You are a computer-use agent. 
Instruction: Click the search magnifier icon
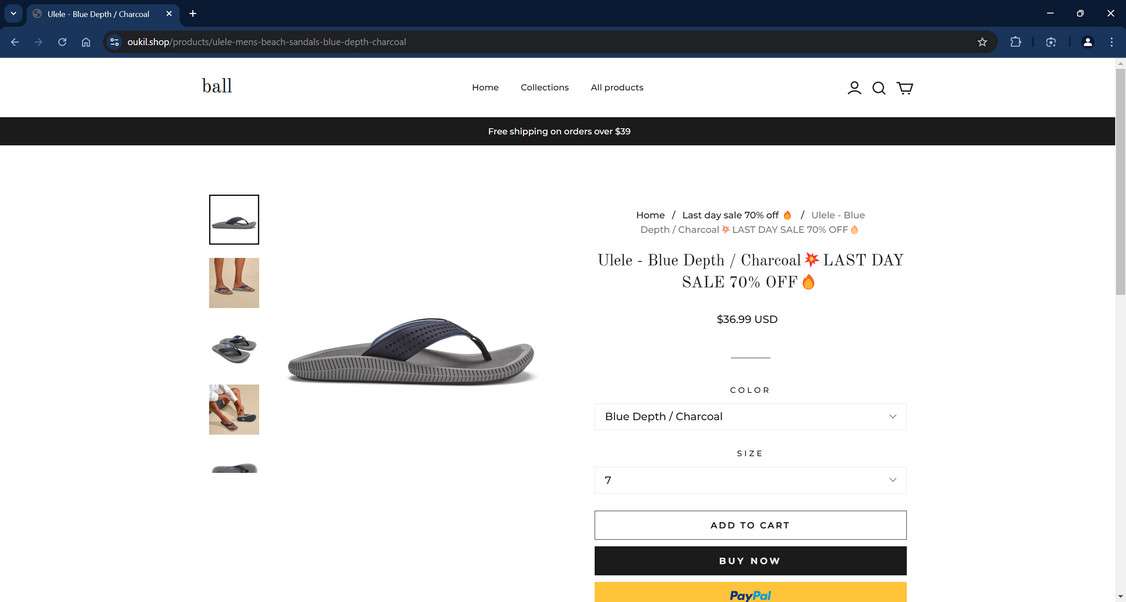pos(878,88)
